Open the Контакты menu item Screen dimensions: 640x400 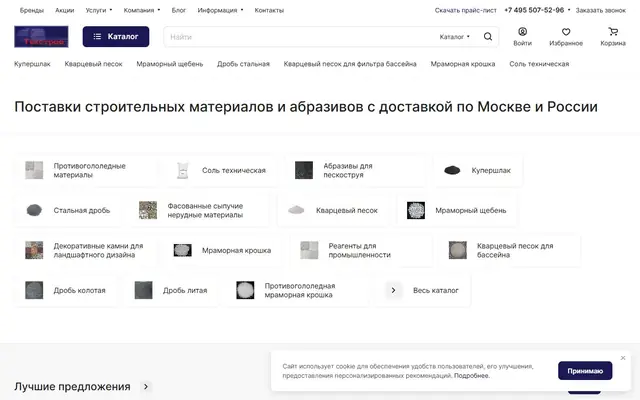269,10
